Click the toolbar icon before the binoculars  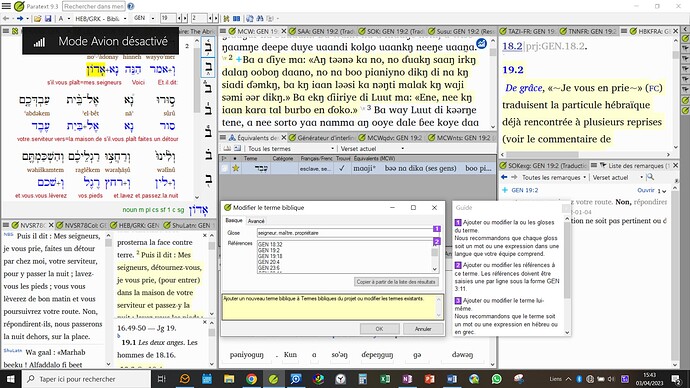coord(250,18)
